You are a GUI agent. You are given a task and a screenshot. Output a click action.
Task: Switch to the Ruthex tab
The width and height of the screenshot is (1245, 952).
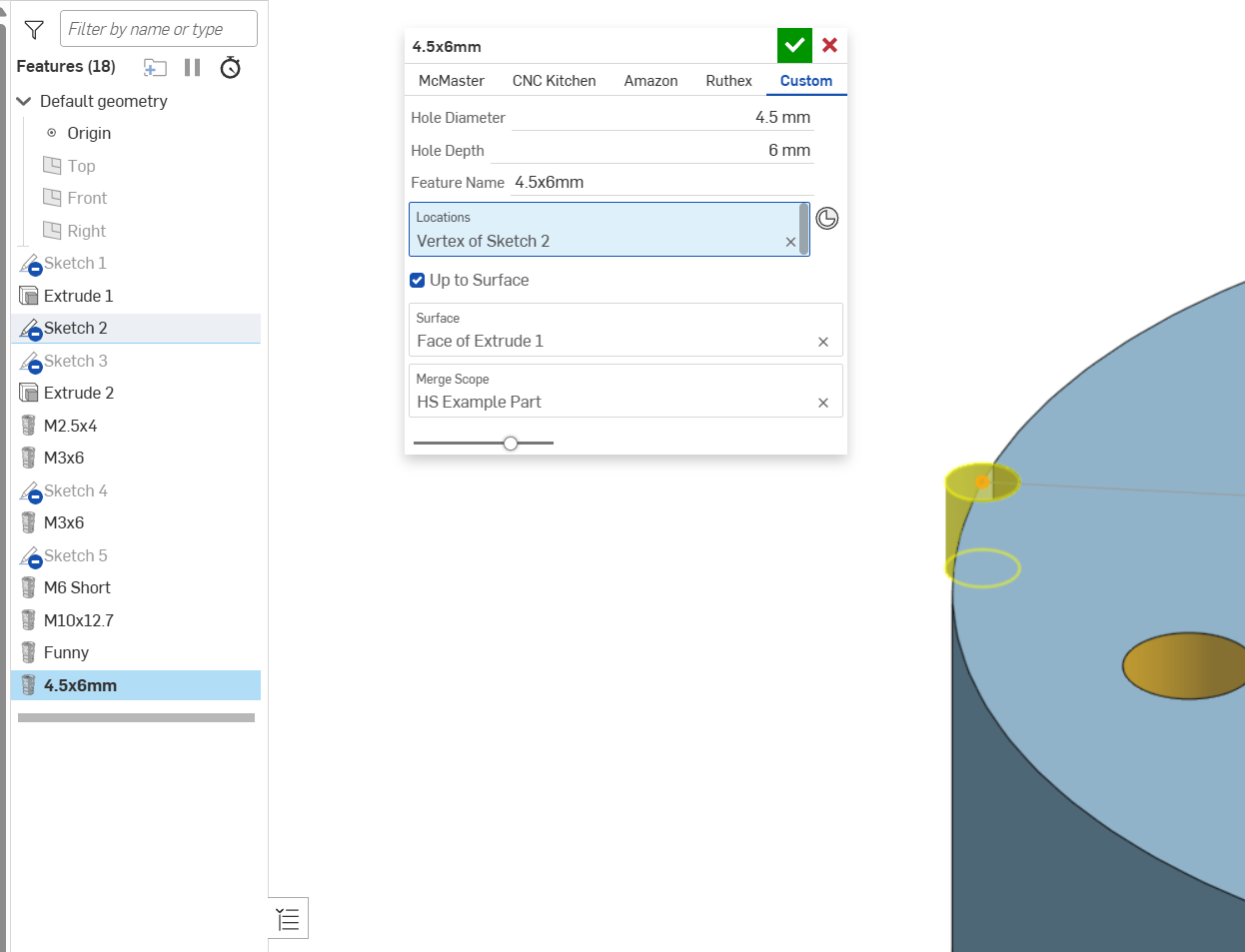(728, 81)
